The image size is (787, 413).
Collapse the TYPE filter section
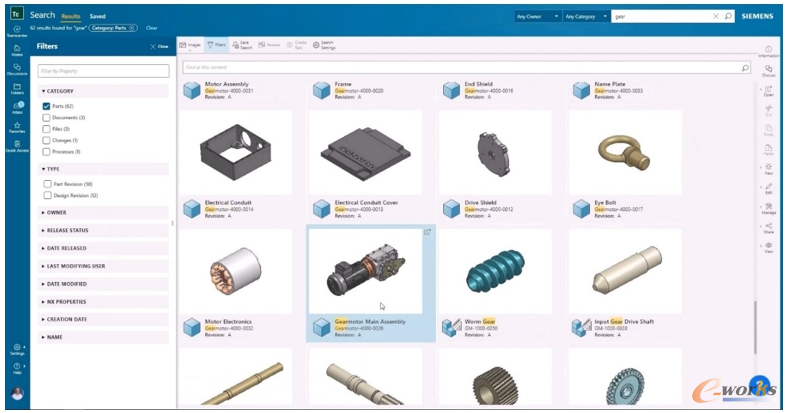[x=103, y=169]
